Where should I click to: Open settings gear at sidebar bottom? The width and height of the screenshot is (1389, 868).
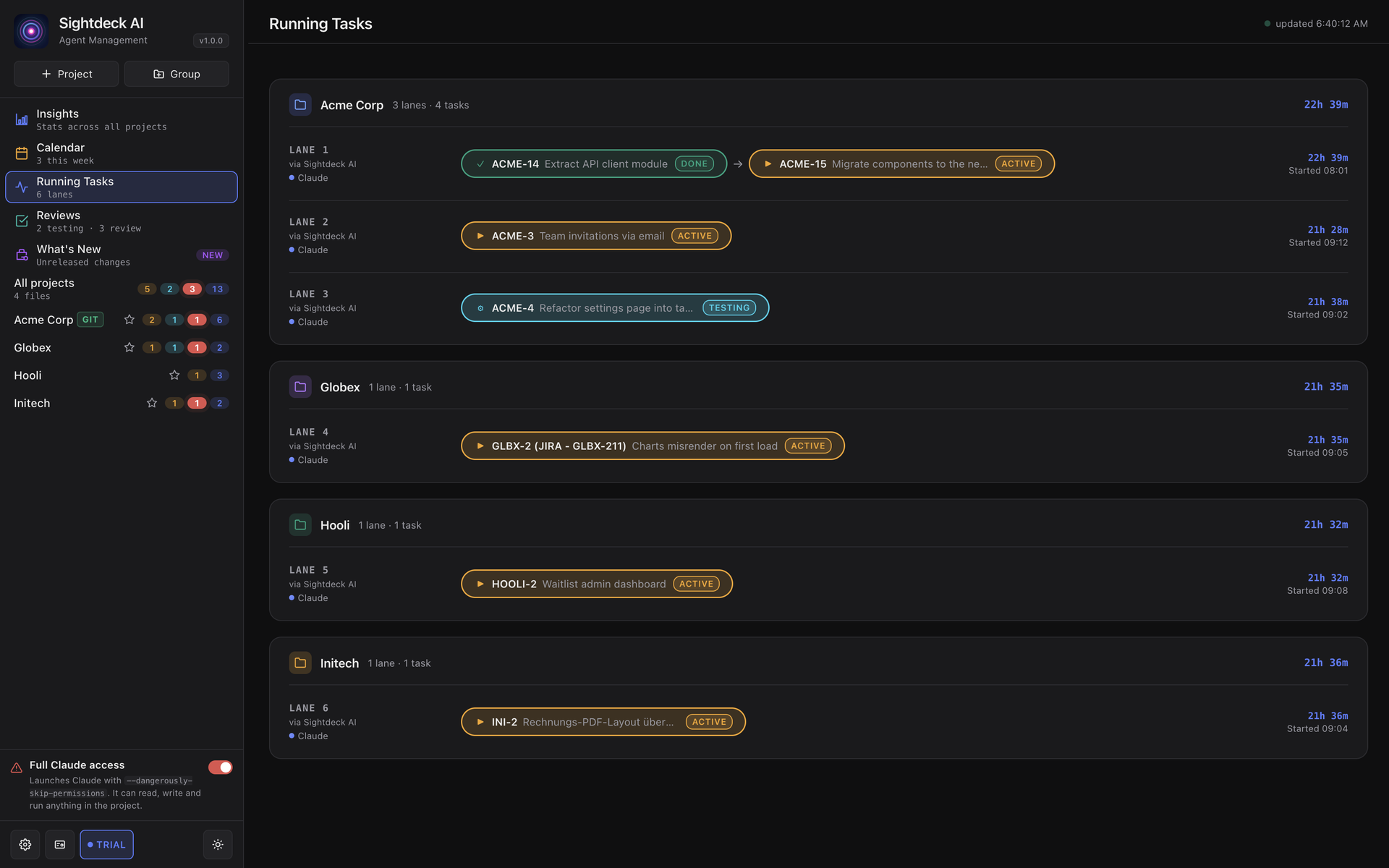tap(25, 845)
